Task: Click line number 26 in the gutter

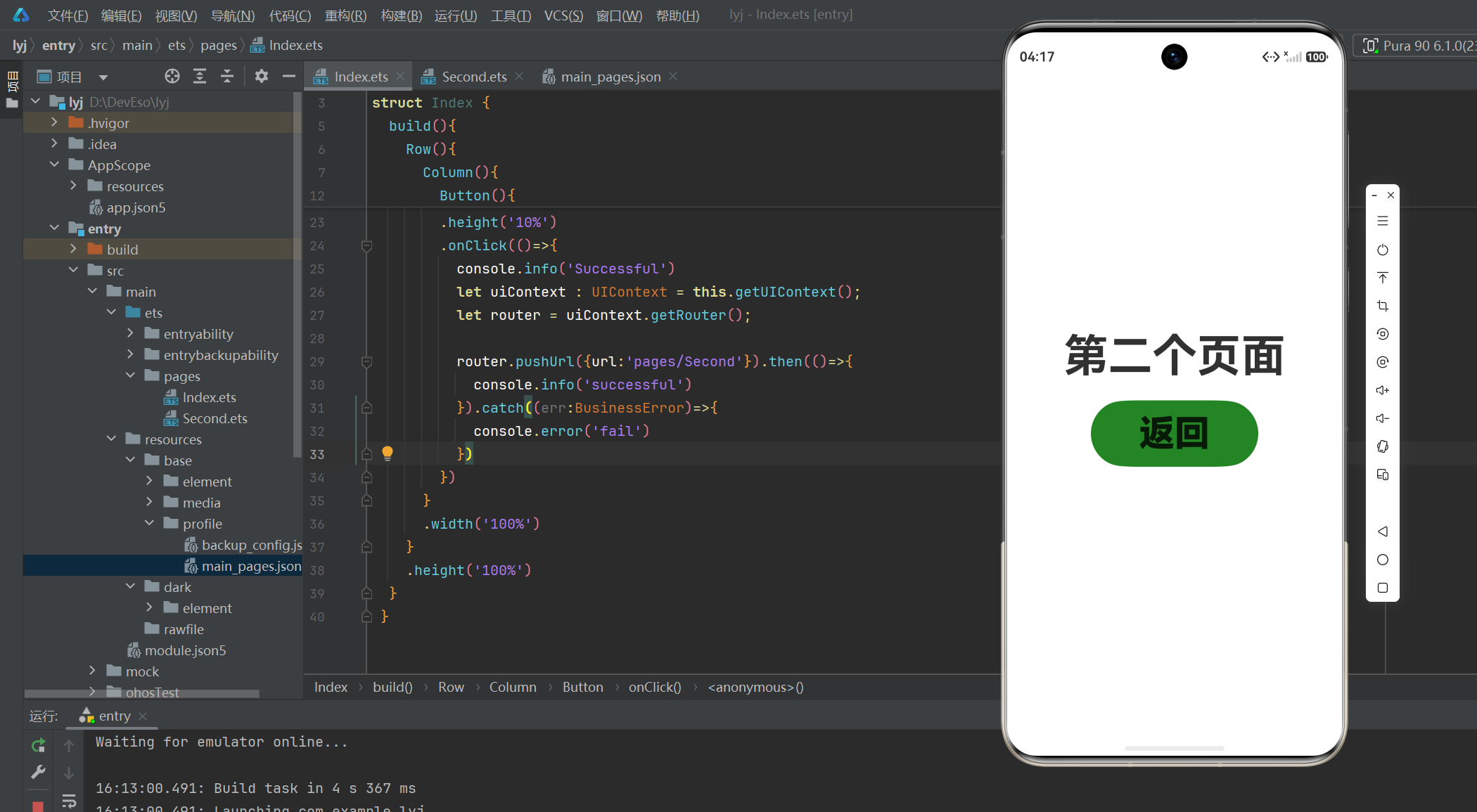Action: point(317,292)
